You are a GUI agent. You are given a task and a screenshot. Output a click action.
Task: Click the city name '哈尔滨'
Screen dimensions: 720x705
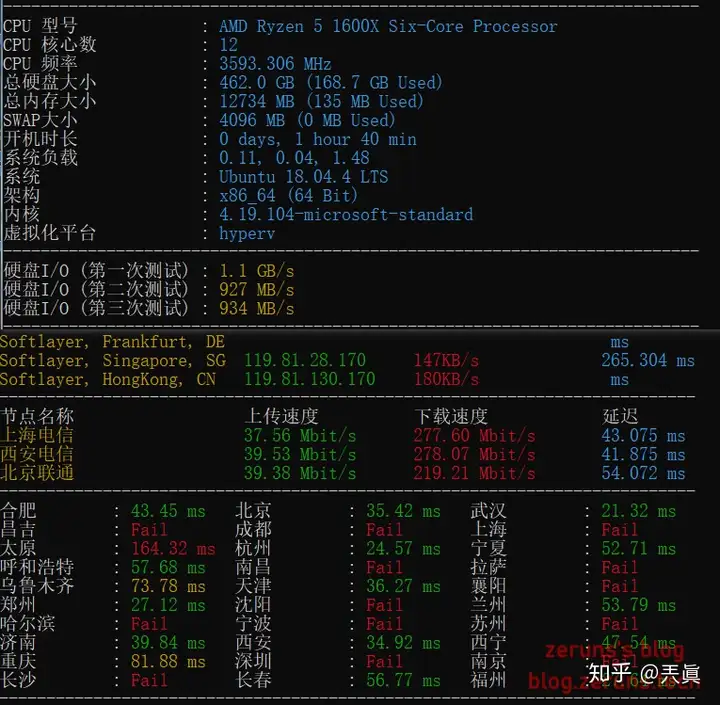(x=28, y=624)
